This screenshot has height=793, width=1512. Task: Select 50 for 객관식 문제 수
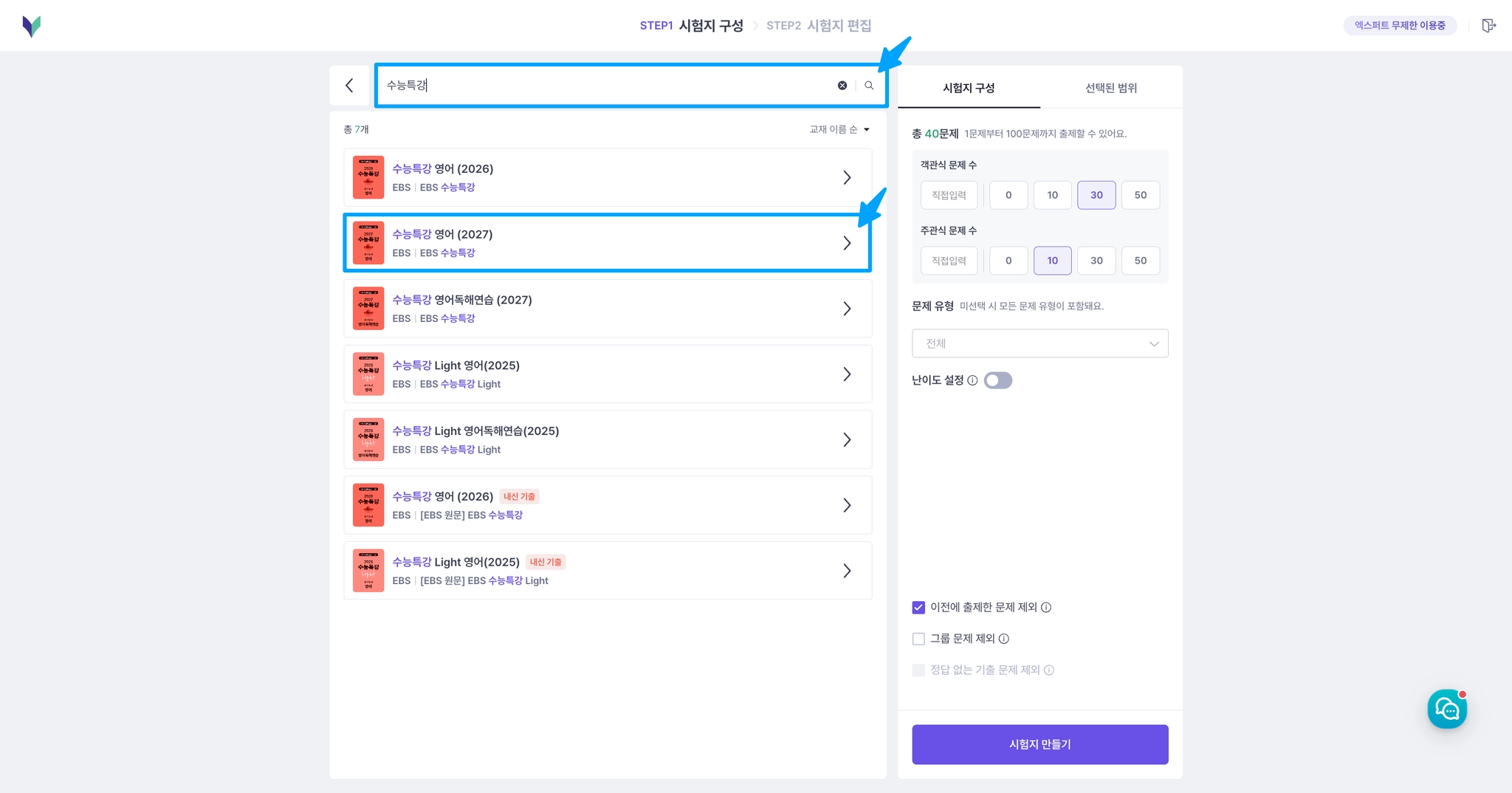(x=1141, y=195)
